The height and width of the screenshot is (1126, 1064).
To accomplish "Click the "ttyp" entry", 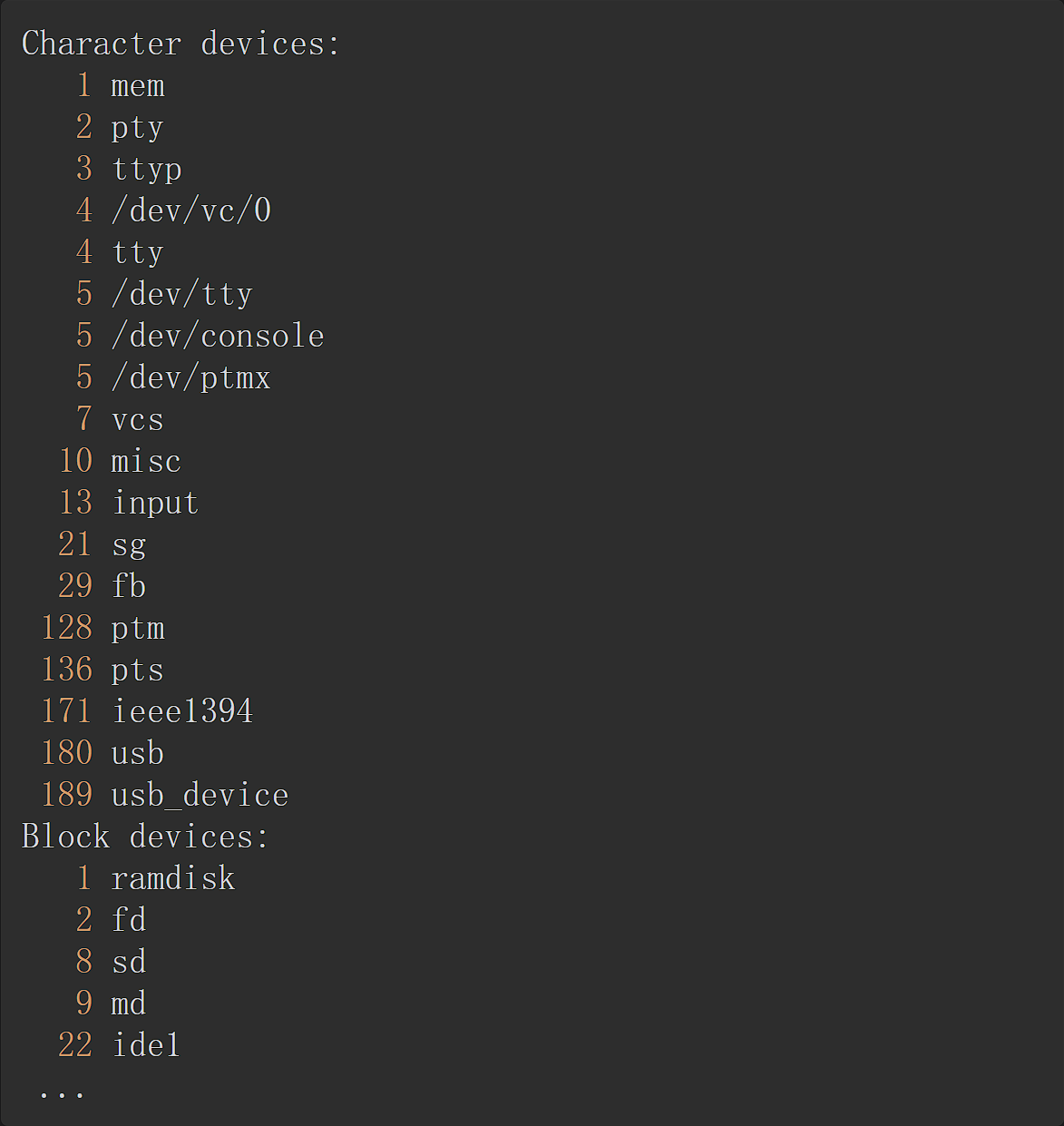I will tap(146, 170).
